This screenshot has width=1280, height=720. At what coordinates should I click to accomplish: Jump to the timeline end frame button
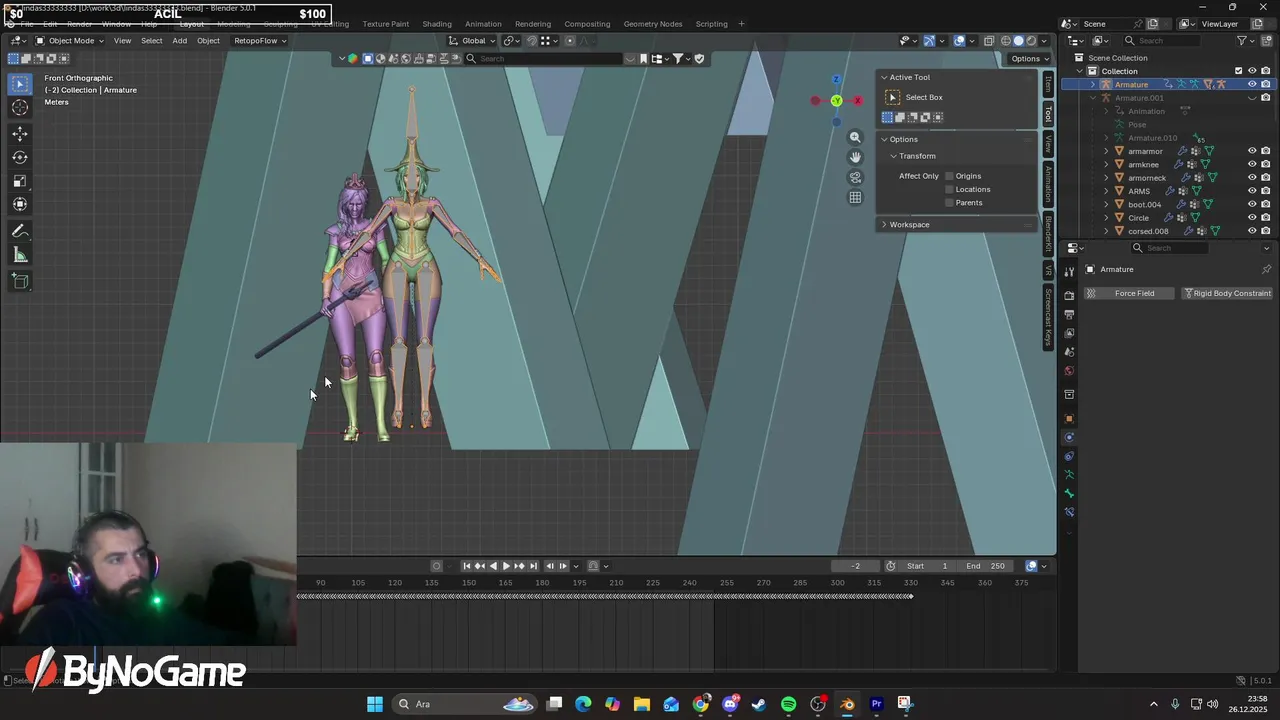[533, 566]
